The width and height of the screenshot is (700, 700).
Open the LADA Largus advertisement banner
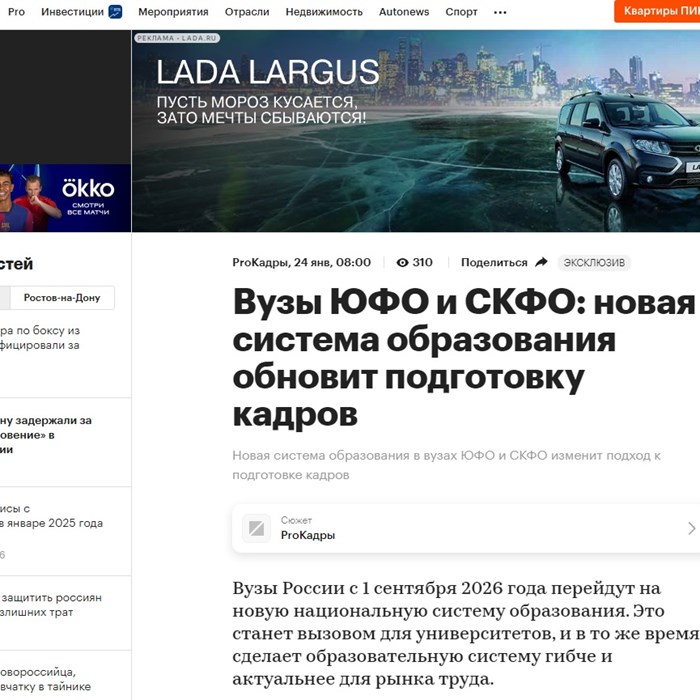(416, 131)
